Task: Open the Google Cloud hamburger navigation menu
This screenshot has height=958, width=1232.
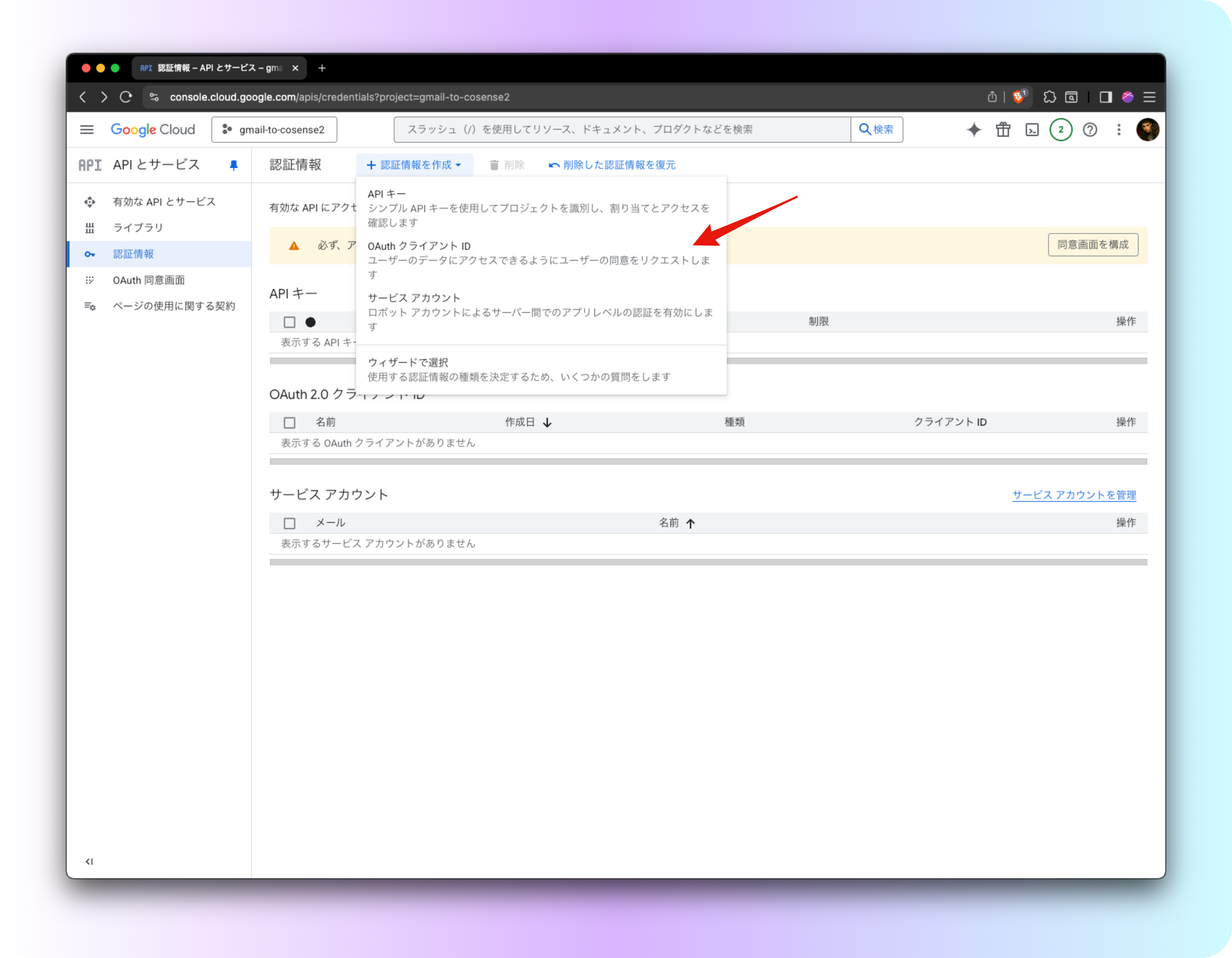Action: tap(87, 130)
